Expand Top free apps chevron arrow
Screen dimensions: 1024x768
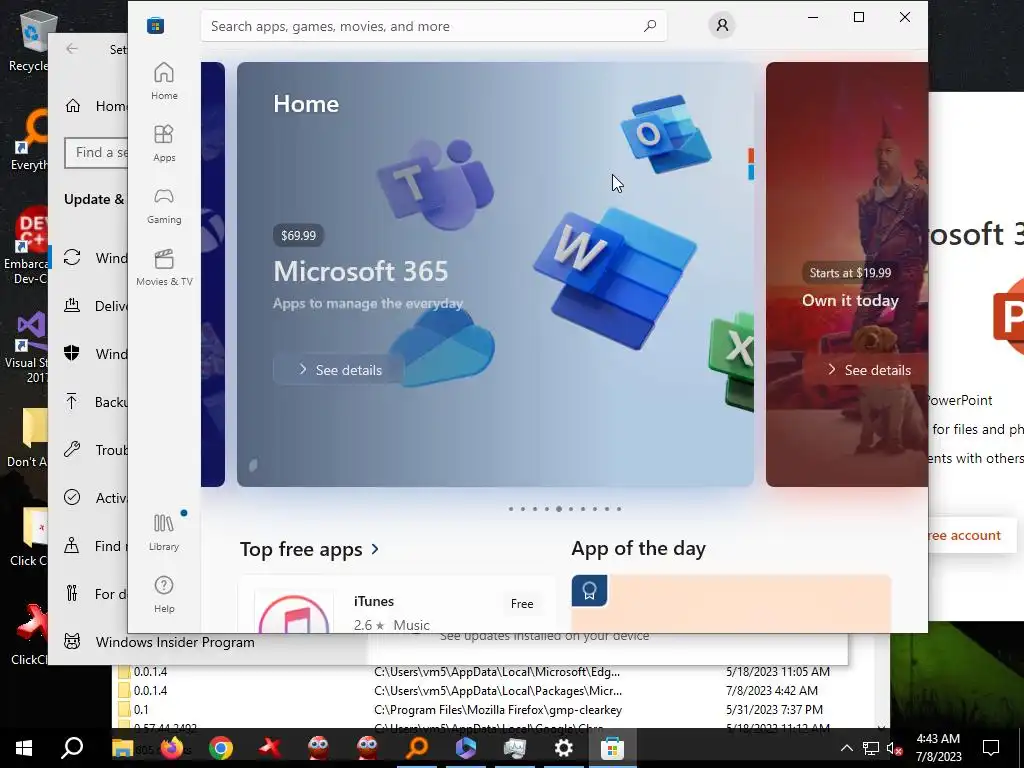click(x=375, y=549)
